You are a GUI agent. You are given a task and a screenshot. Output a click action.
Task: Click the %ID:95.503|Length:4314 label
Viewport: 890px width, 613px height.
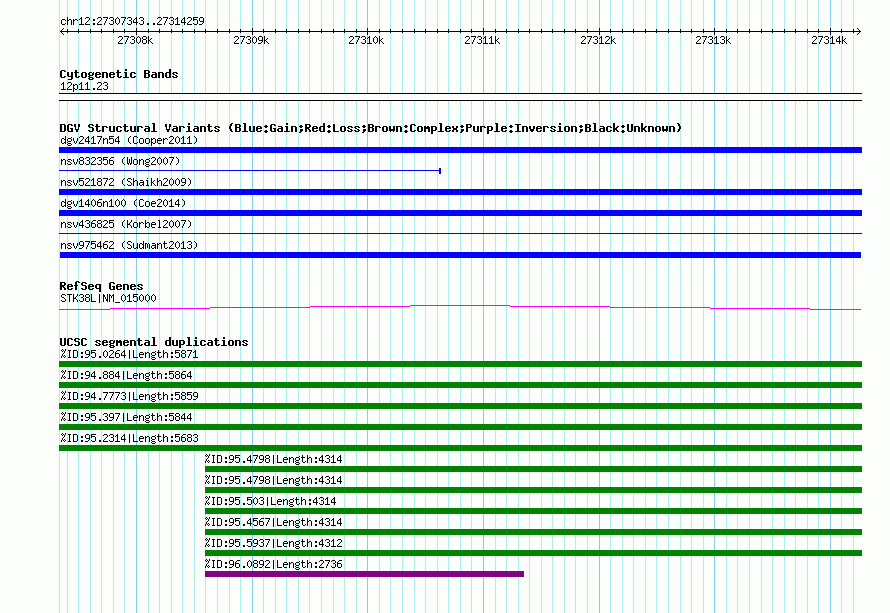(x=270, y=502)
